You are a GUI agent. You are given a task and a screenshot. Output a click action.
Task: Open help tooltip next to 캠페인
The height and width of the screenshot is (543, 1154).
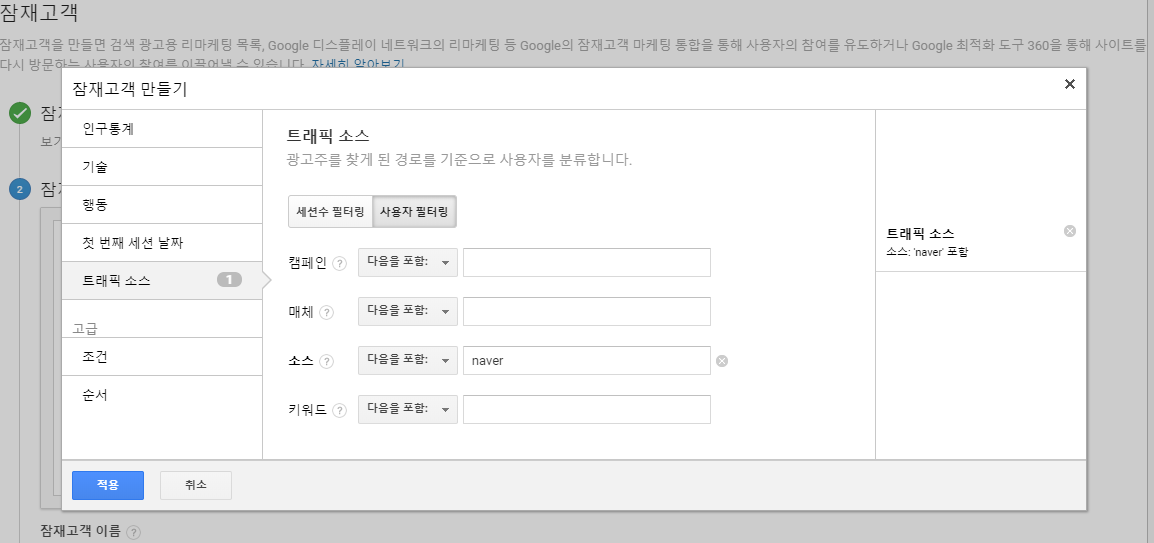[x=339, y=263]
